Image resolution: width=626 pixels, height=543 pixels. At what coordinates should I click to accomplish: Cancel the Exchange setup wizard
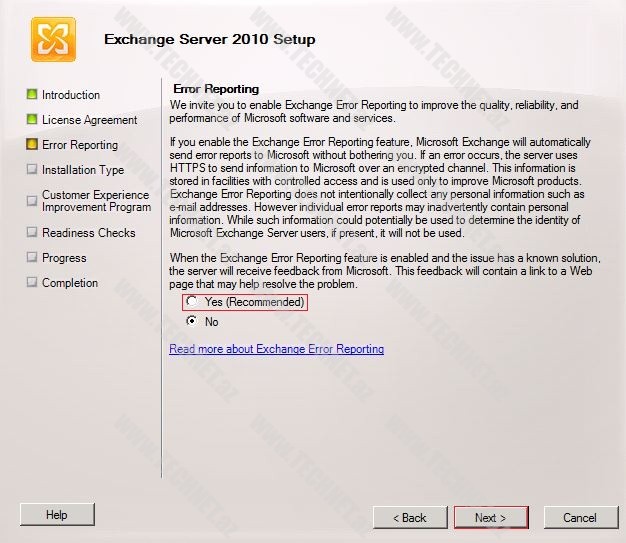tap(579, 517)
